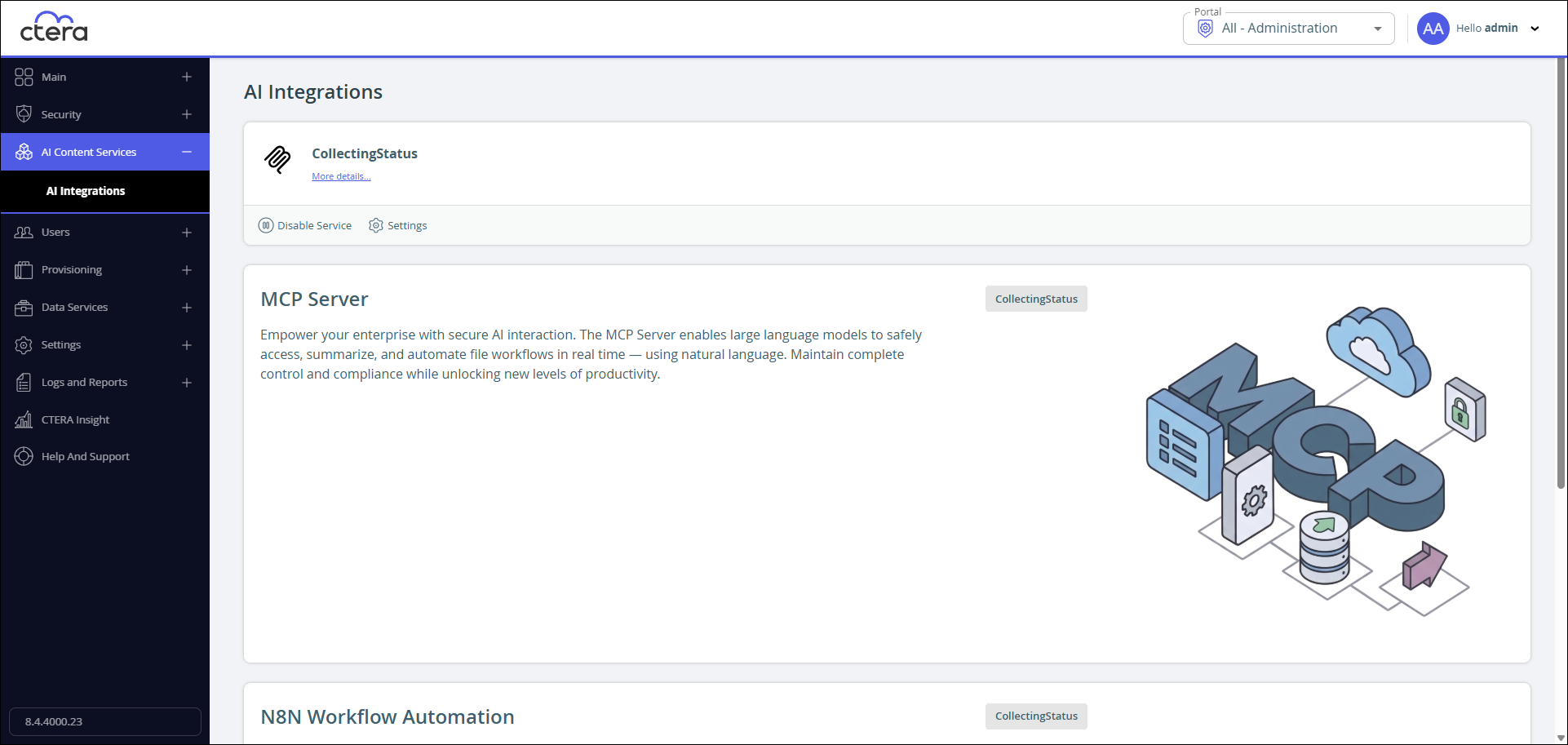
Task: Click the MCP Server CollectingStatus badge
Action: [x=1036, y=299]
